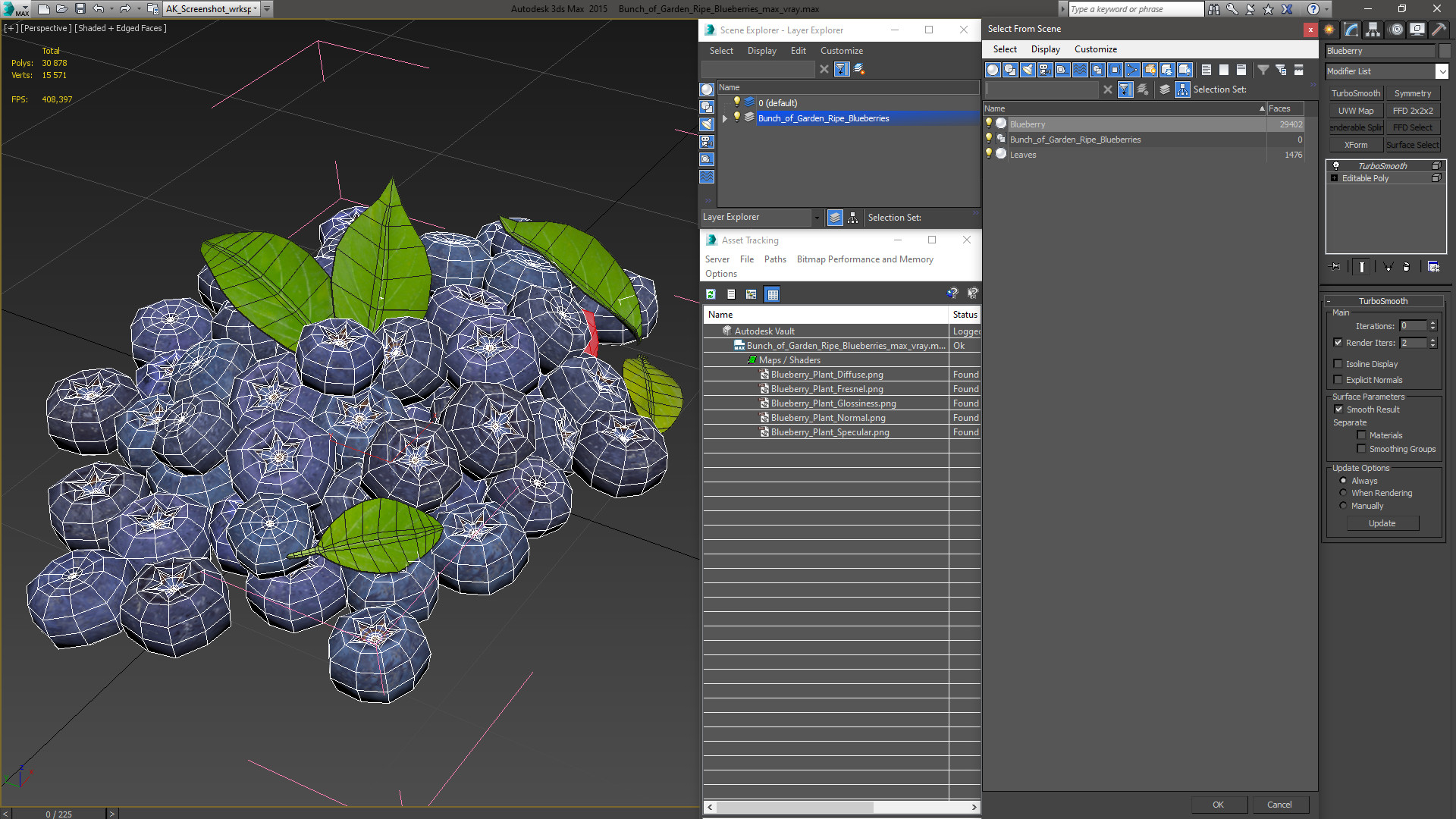Toggle TurboSmooth modifier bulb in stack
Image resolution: width=1456 pixels, height=819 pixels.
point(1336,165)
